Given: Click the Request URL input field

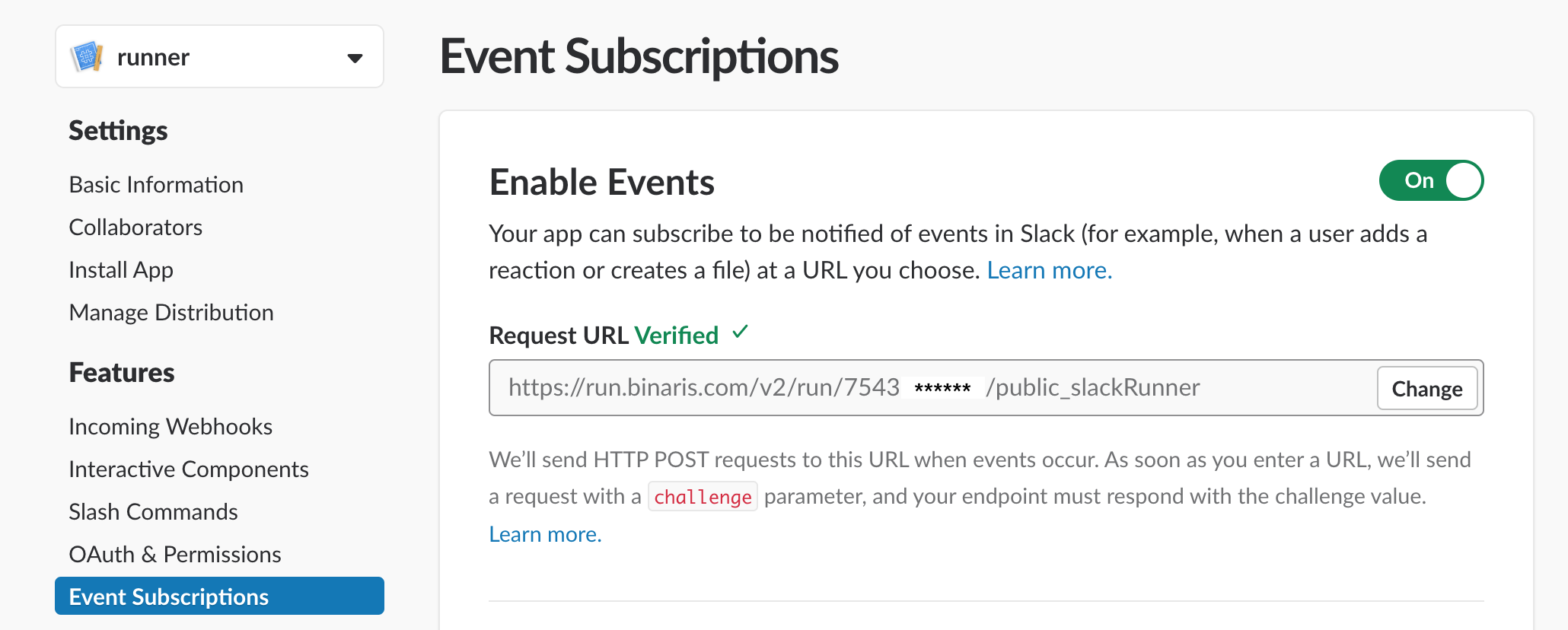Looking at the screenshot, I should 932,388.
